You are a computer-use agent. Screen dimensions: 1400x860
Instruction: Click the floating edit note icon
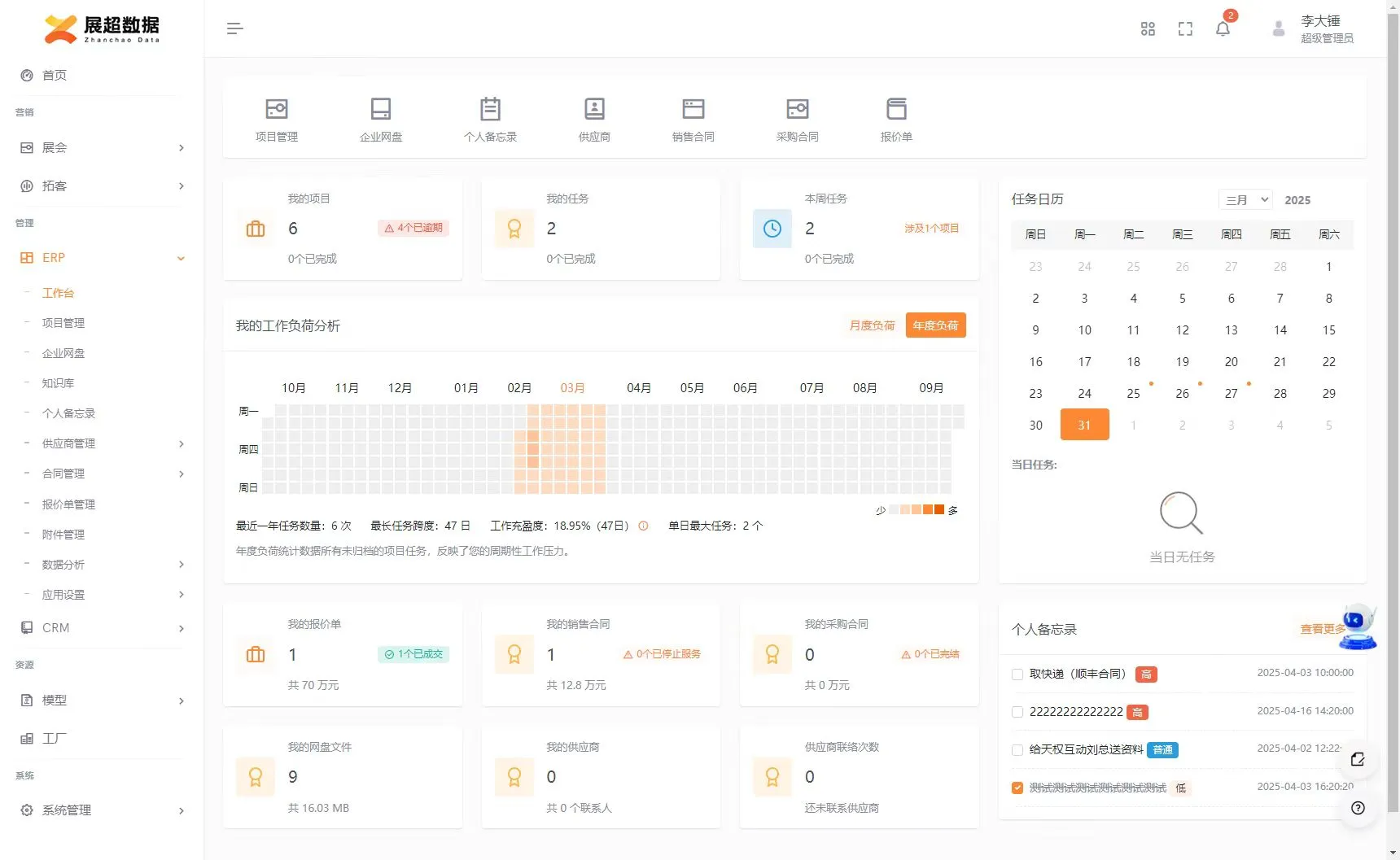1358,759
